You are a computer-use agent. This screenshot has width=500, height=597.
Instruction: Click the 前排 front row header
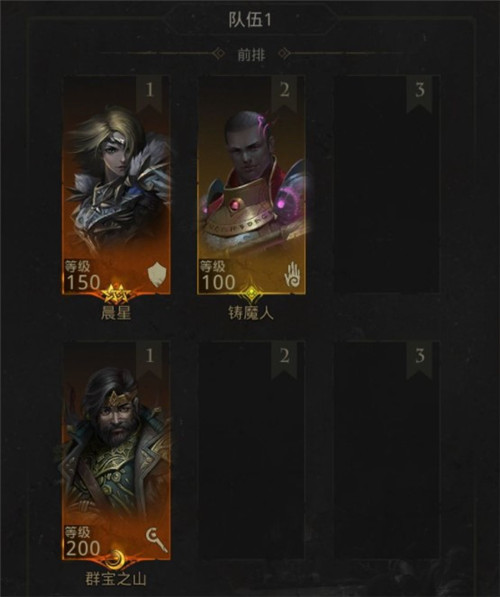pyautogui.click(x=251, y=54)
